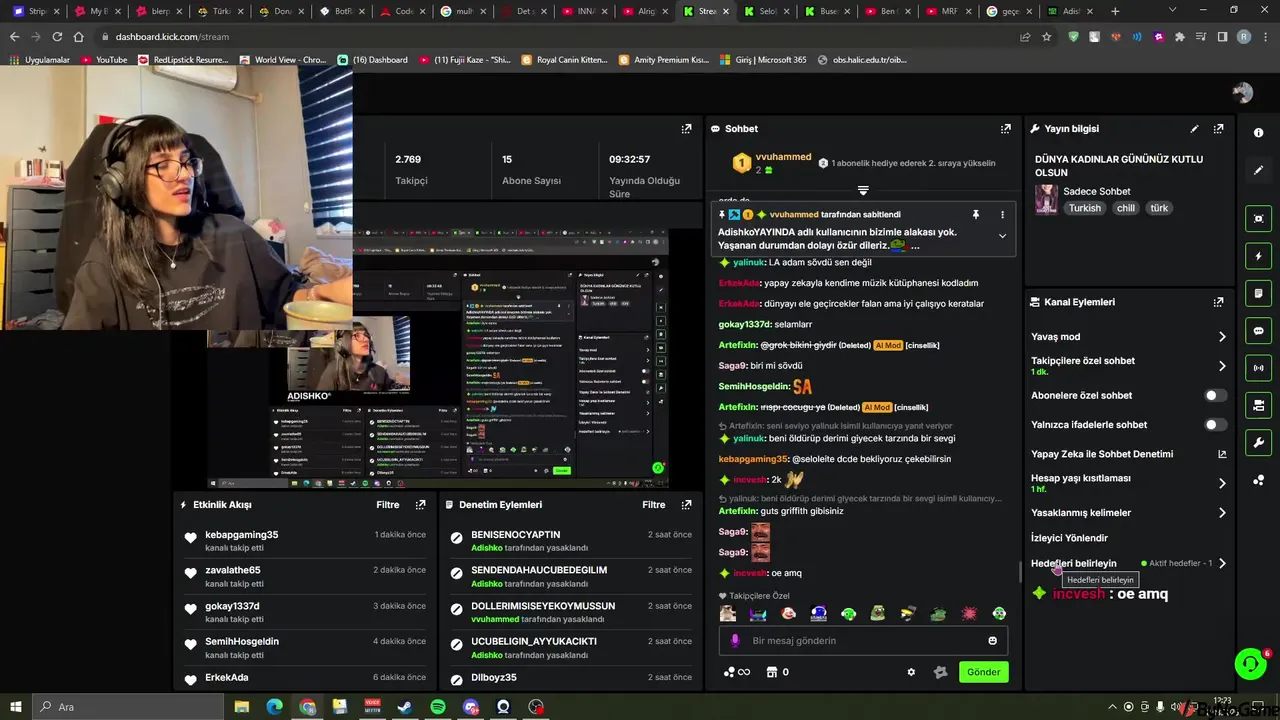Click the pencil icon in right sidebar
Screen dimensions: 1280x720
(x=1258, y=170)
